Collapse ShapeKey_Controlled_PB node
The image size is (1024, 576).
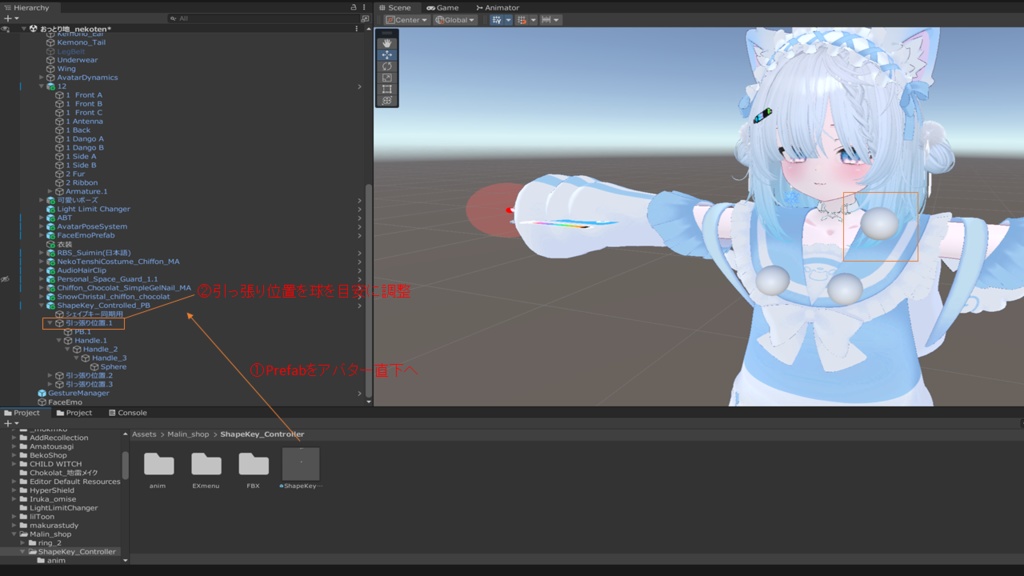pos(41,306)
